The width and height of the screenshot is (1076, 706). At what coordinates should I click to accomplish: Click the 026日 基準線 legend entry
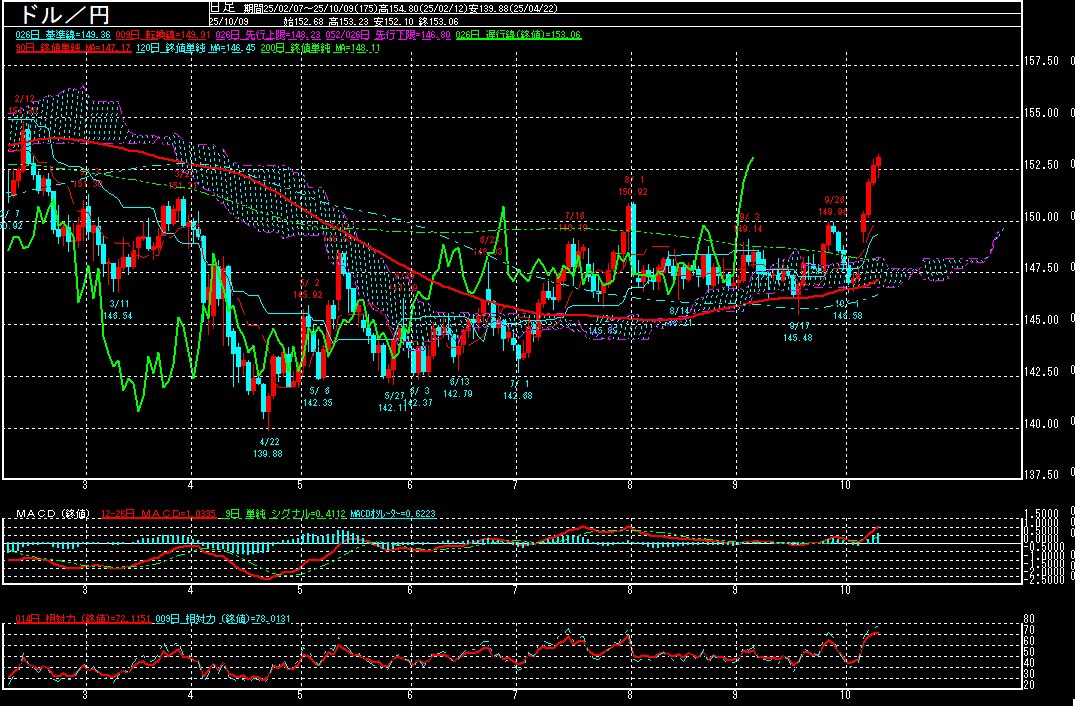pyautogui.click(x=57, y=34)
